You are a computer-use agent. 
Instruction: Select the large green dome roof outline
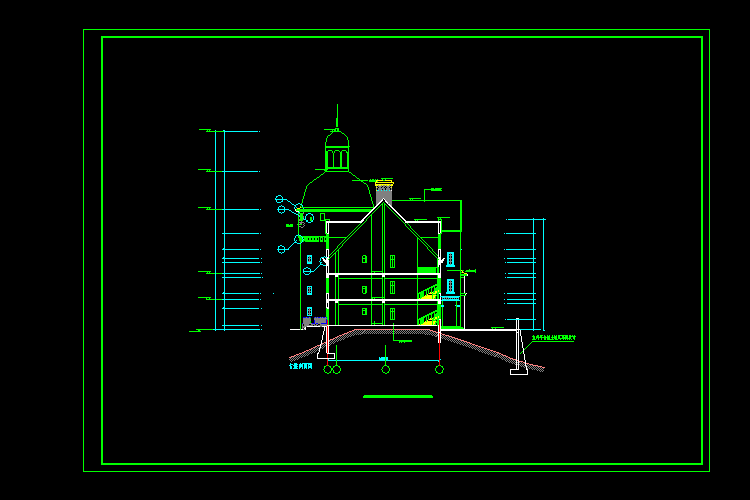tap(337, 188)
